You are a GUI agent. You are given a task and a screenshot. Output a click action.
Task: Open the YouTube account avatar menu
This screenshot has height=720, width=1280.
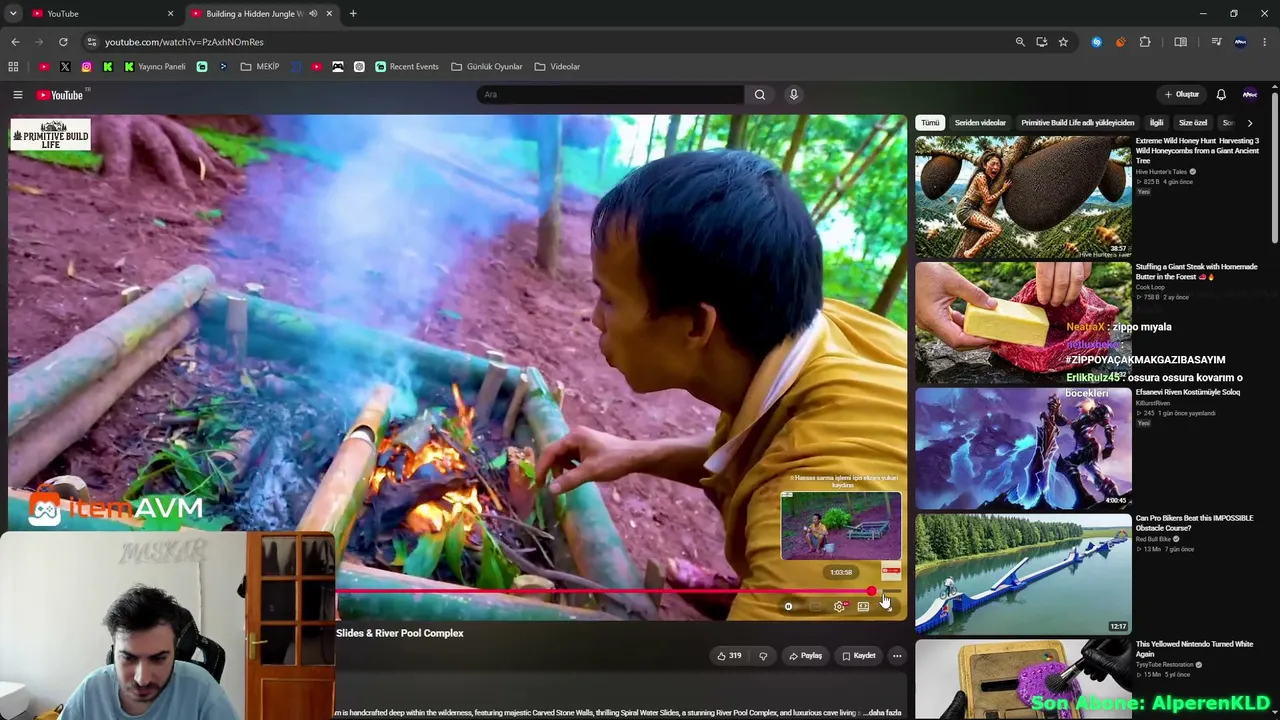(1250, 95)
